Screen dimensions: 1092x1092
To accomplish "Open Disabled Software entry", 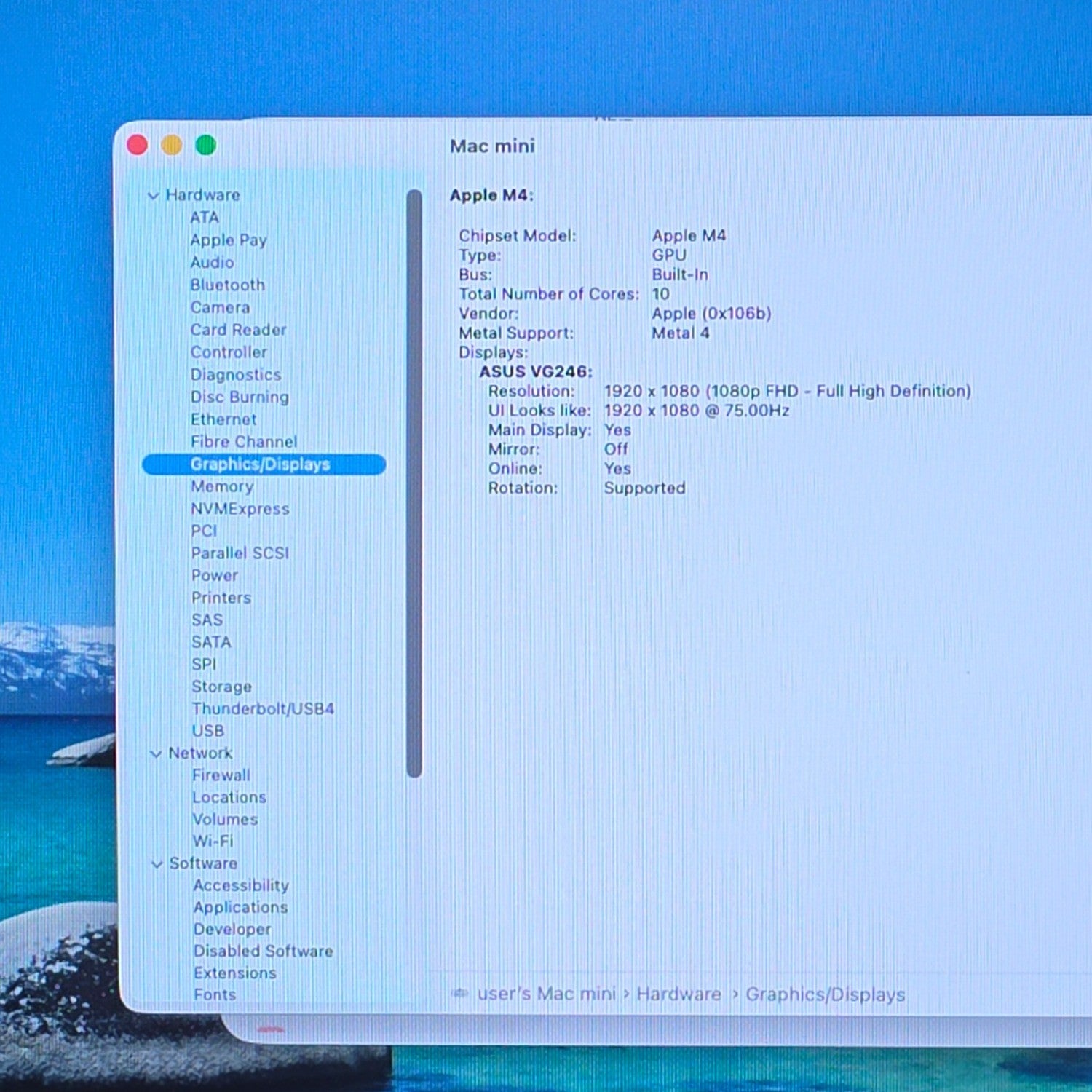I will [x=264, y=951].
